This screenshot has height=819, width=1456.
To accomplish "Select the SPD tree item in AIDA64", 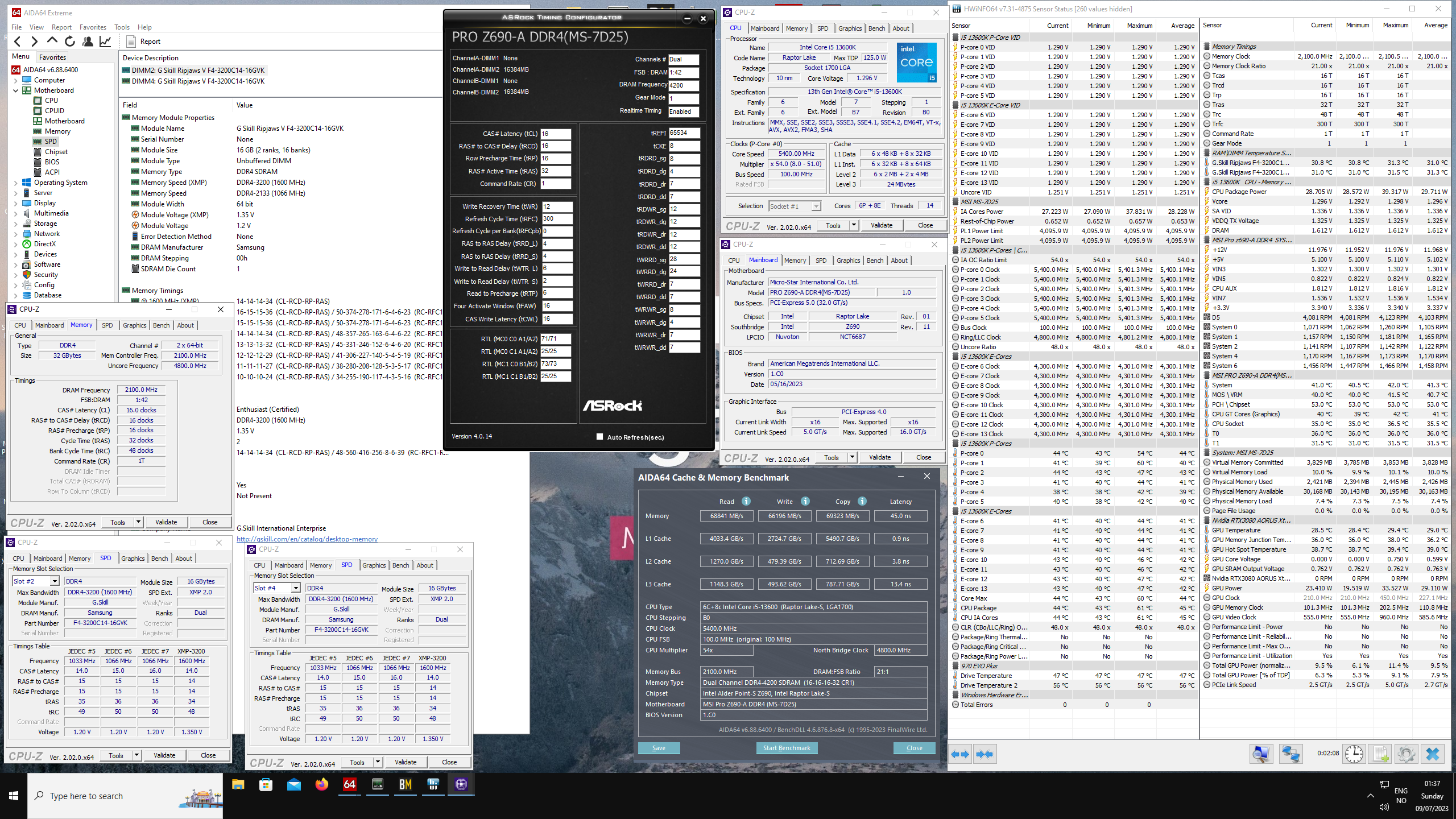I will pyautogui.click(x=51, y=142).
